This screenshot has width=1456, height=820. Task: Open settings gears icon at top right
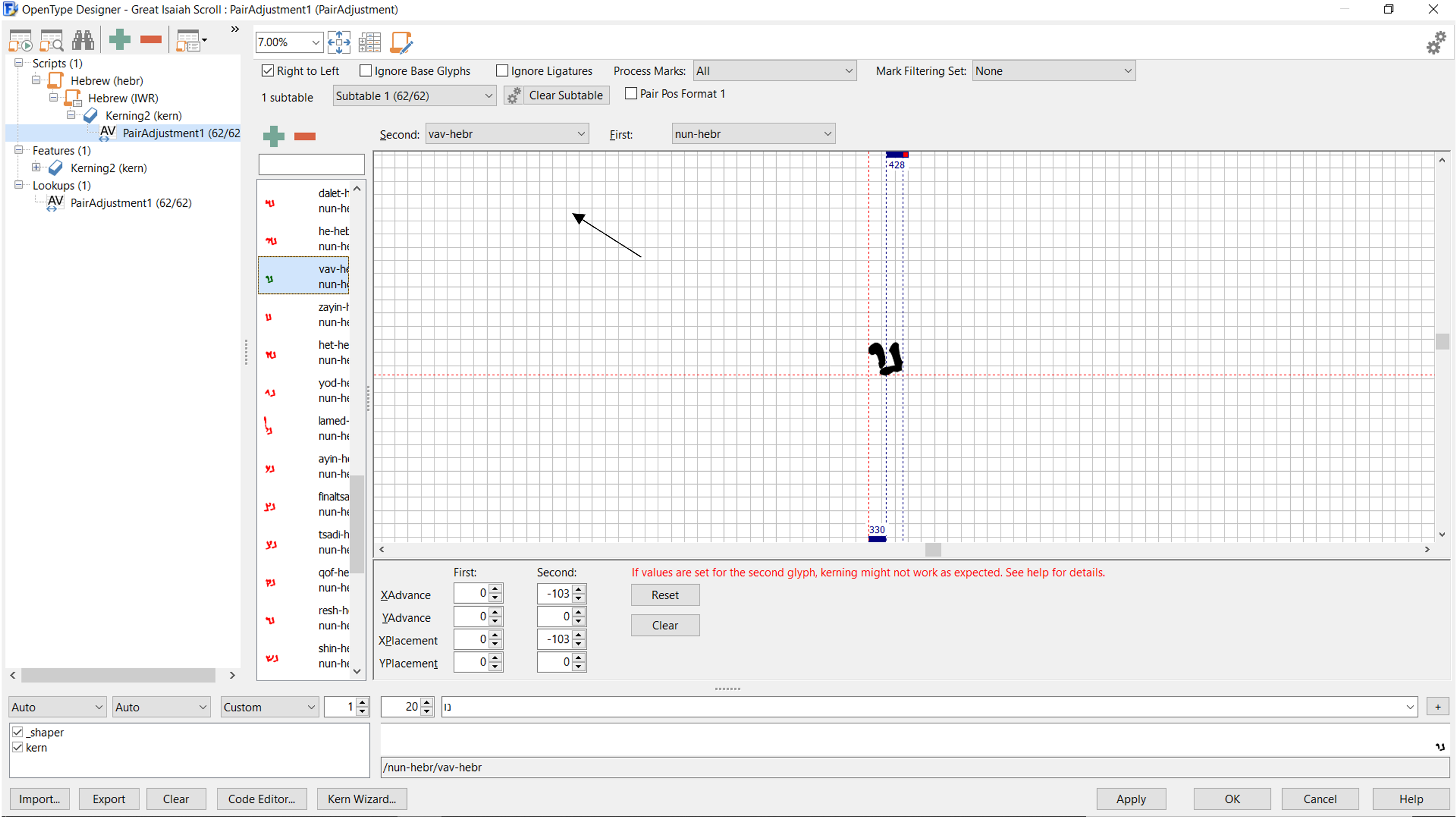pyautogui.click(x=1436, y=43)
